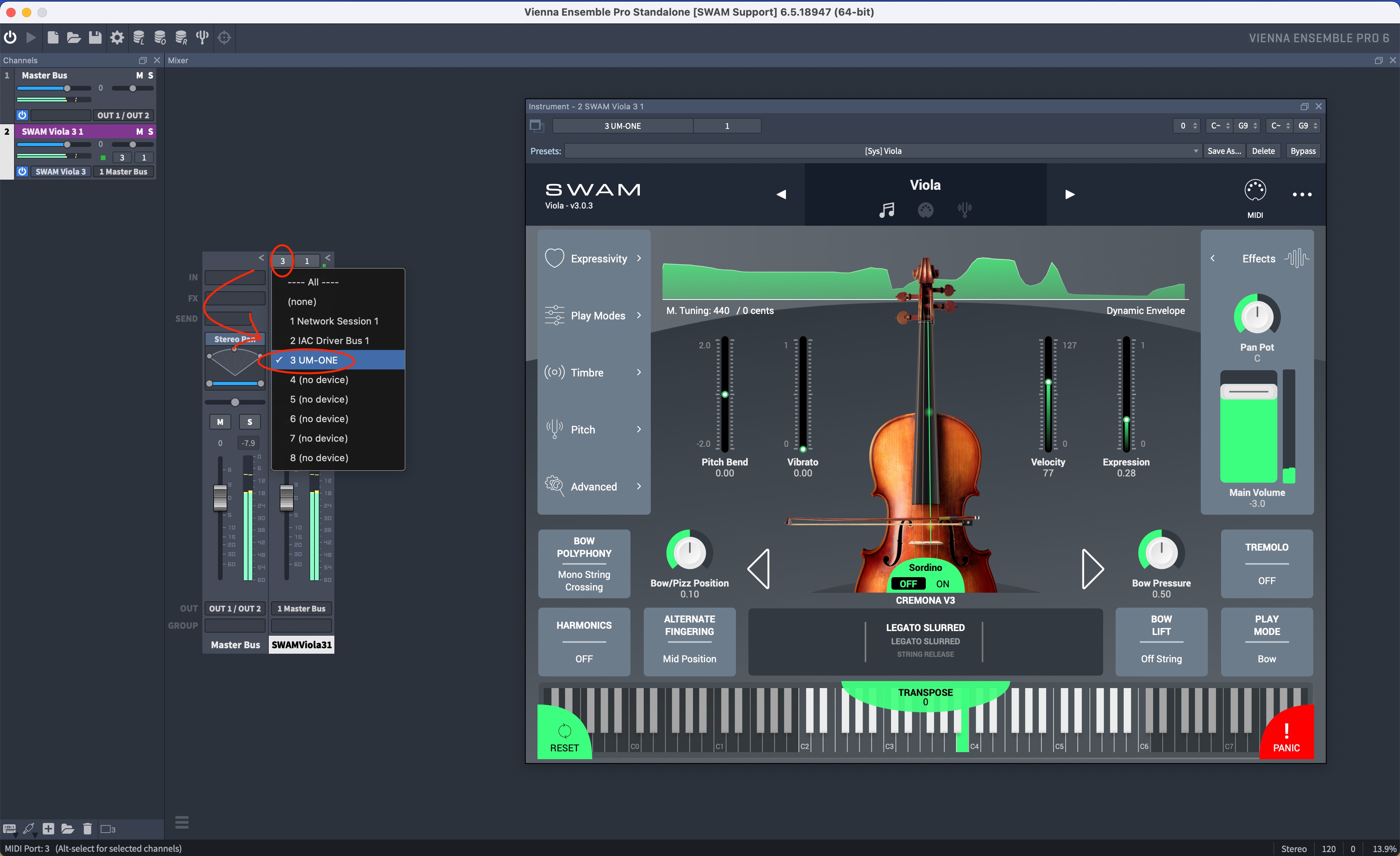Toggle the HARMONICS button
The height and width of the screenshot is (856, 1400).
pos(584,642)
